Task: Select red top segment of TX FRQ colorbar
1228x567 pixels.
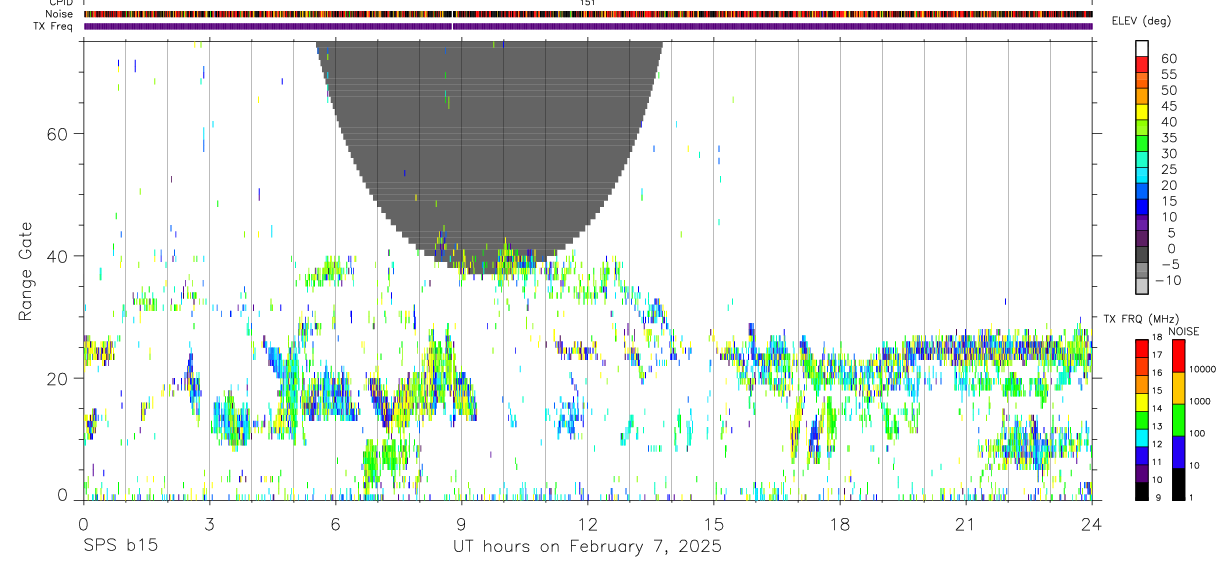Action: [1141, 347]
